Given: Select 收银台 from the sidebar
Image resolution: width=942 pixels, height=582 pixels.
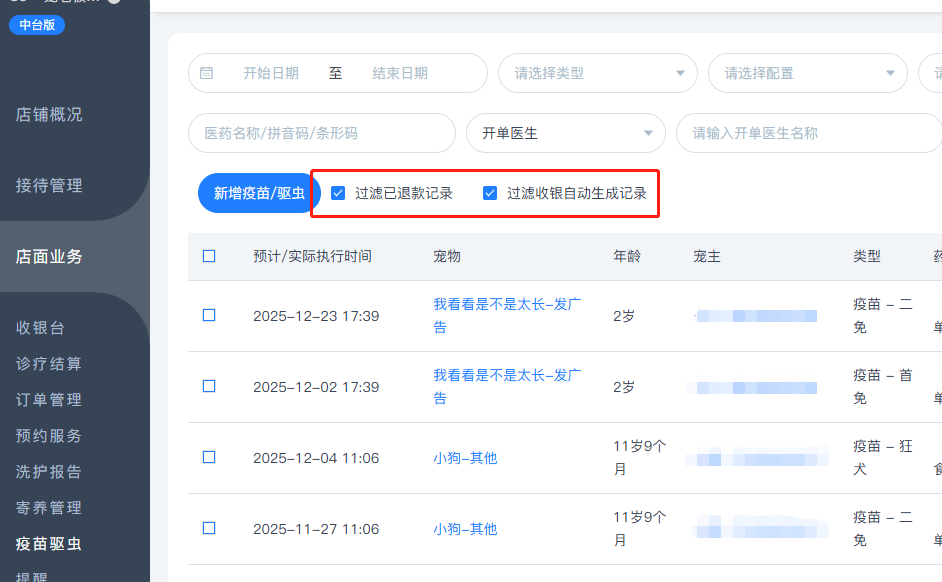Looking at the screenshot, I should 40,327.
